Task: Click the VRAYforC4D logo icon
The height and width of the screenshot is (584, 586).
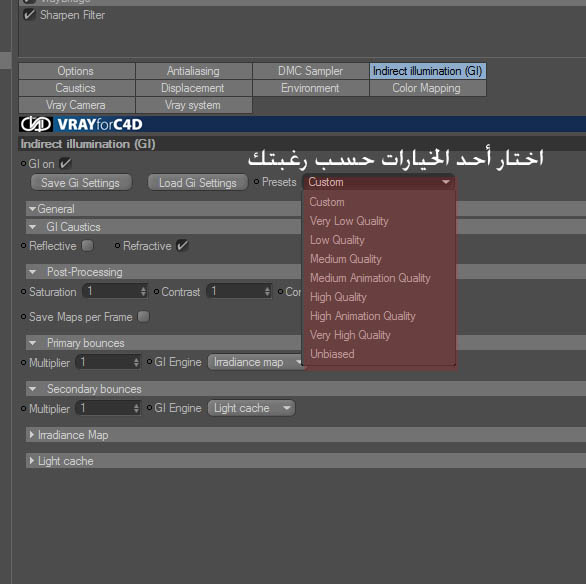Action: click(x=36, y=124)
